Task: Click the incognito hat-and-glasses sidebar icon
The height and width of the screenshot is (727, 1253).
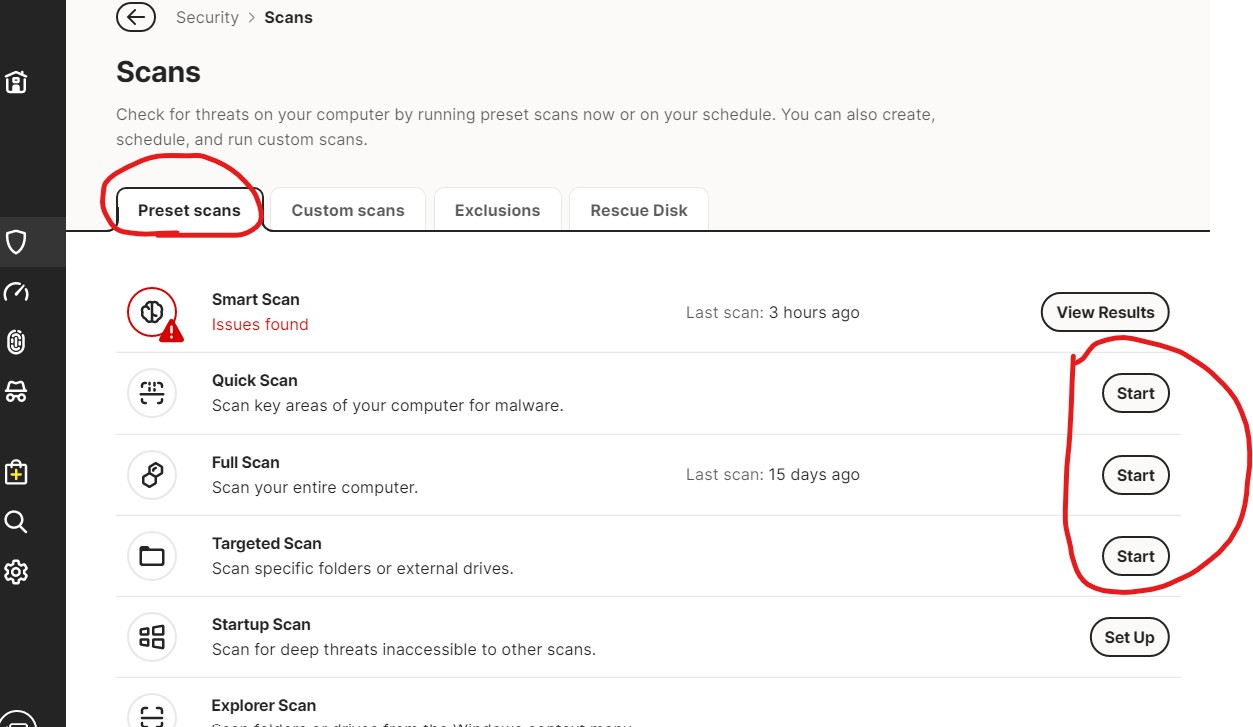Action: click(16, 392)
